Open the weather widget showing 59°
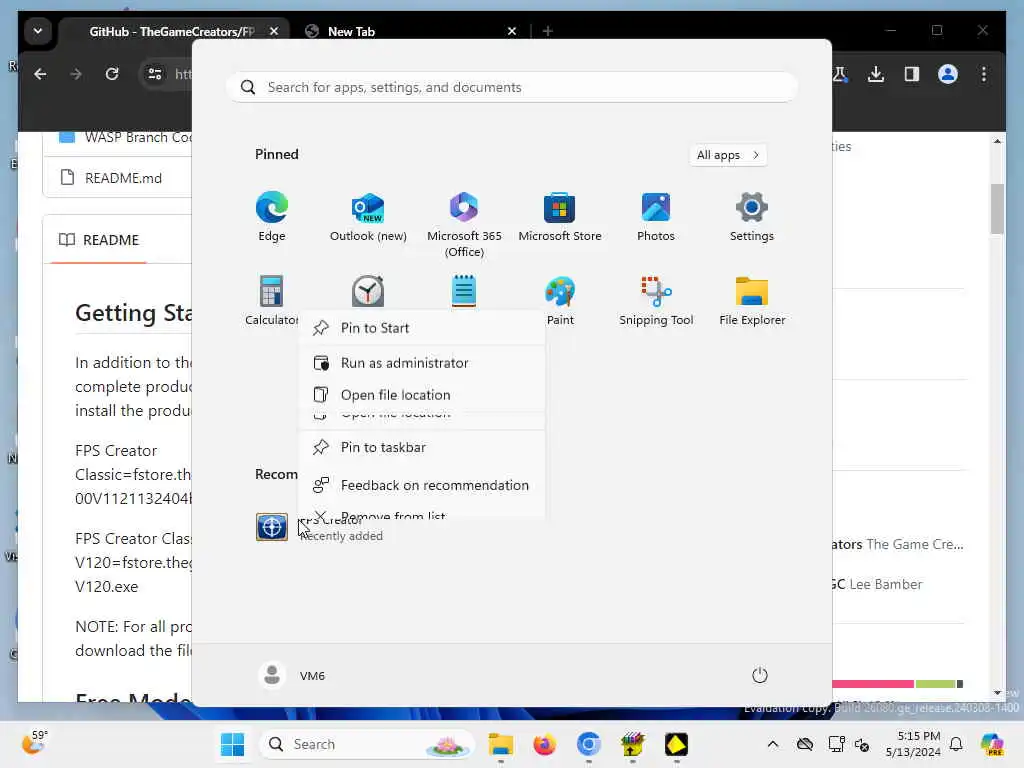Viewport: 1024px width, 768px height. 34,743
